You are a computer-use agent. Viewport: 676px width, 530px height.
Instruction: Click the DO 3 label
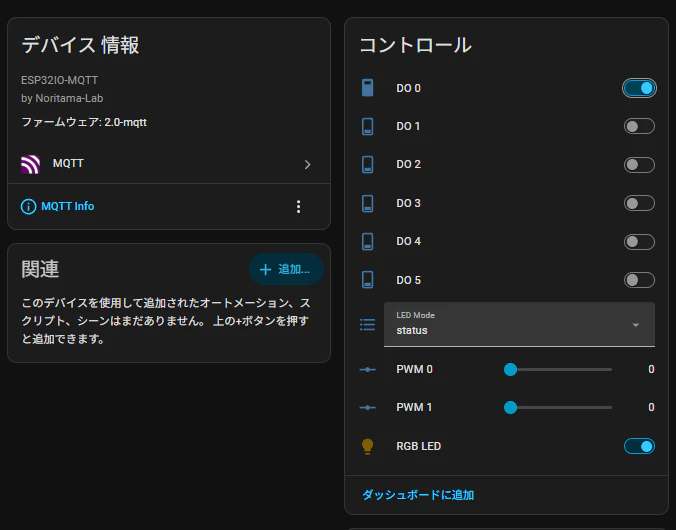click(408, 203)
